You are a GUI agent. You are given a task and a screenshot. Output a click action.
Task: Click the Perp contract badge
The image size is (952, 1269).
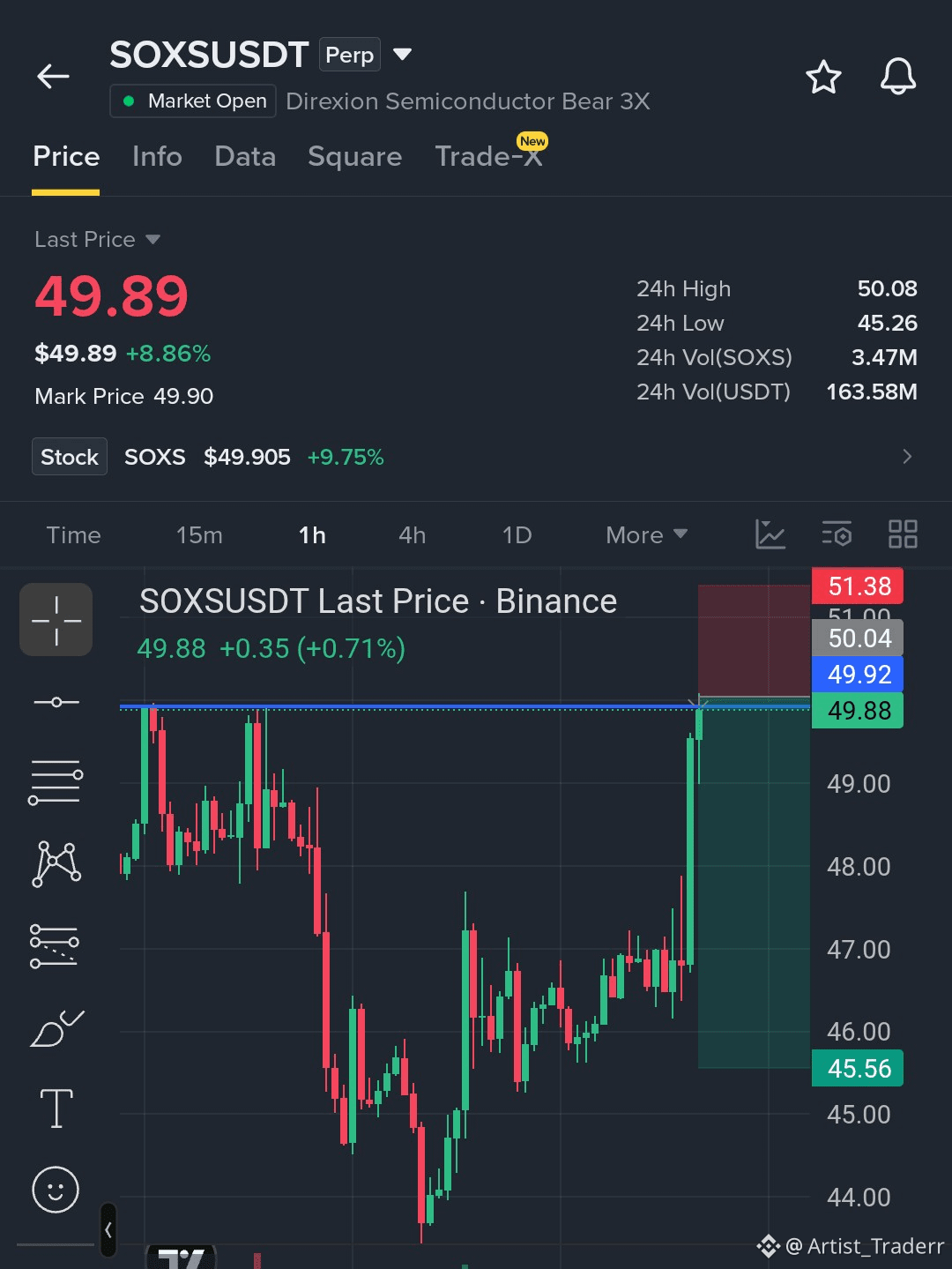pyautogui.click(x=350, y=55)
